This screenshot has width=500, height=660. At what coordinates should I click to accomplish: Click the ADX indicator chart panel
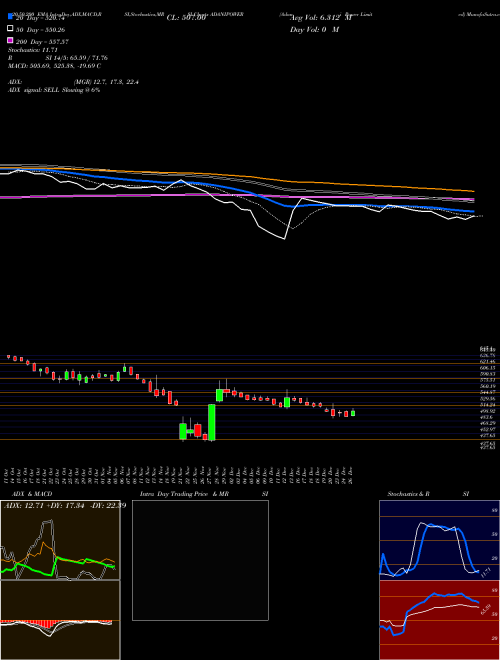(60, 540)
